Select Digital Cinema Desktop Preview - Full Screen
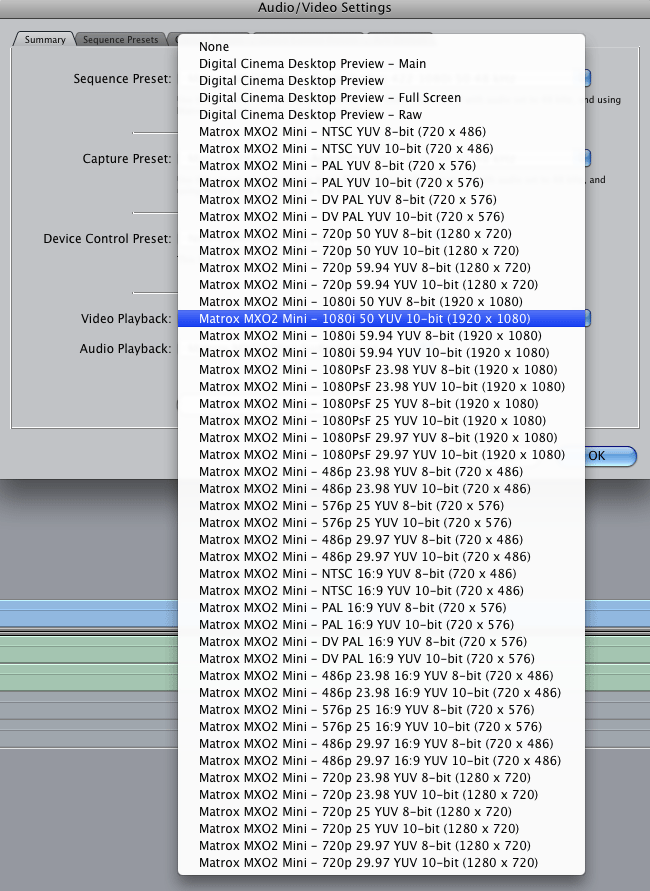Screen dimensions: 650x891 pos(330,98)
